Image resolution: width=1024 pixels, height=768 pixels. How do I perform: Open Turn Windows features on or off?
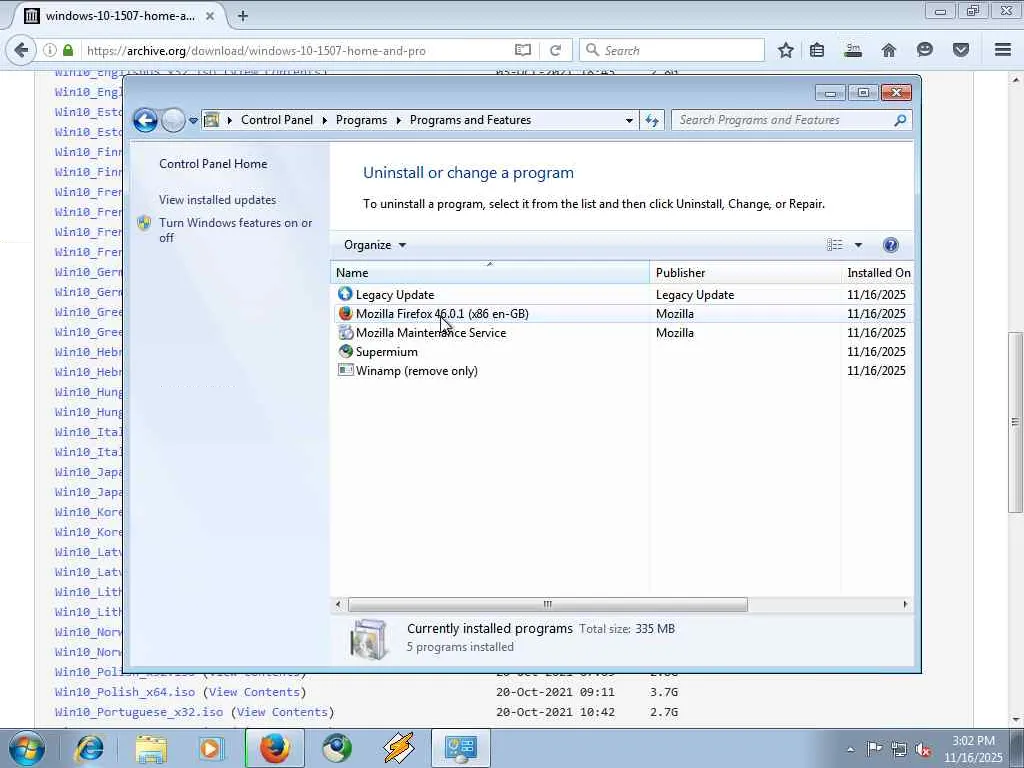(235, 230)
